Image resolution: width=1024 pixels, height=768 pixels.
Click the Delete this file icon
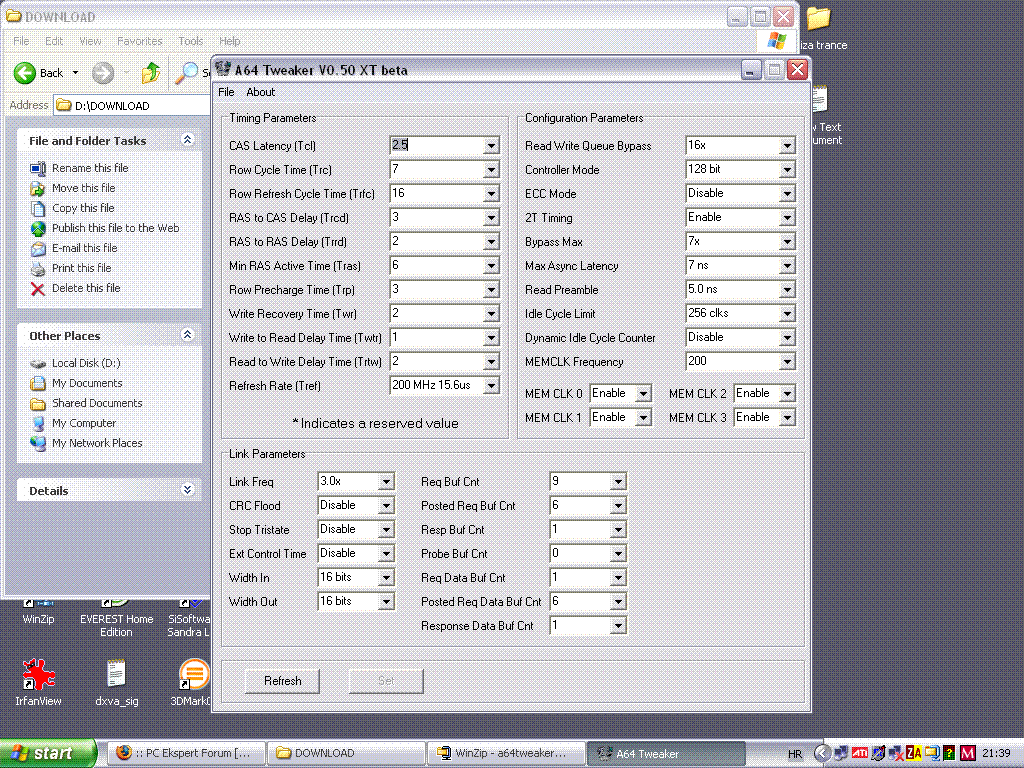click(38, 289)
